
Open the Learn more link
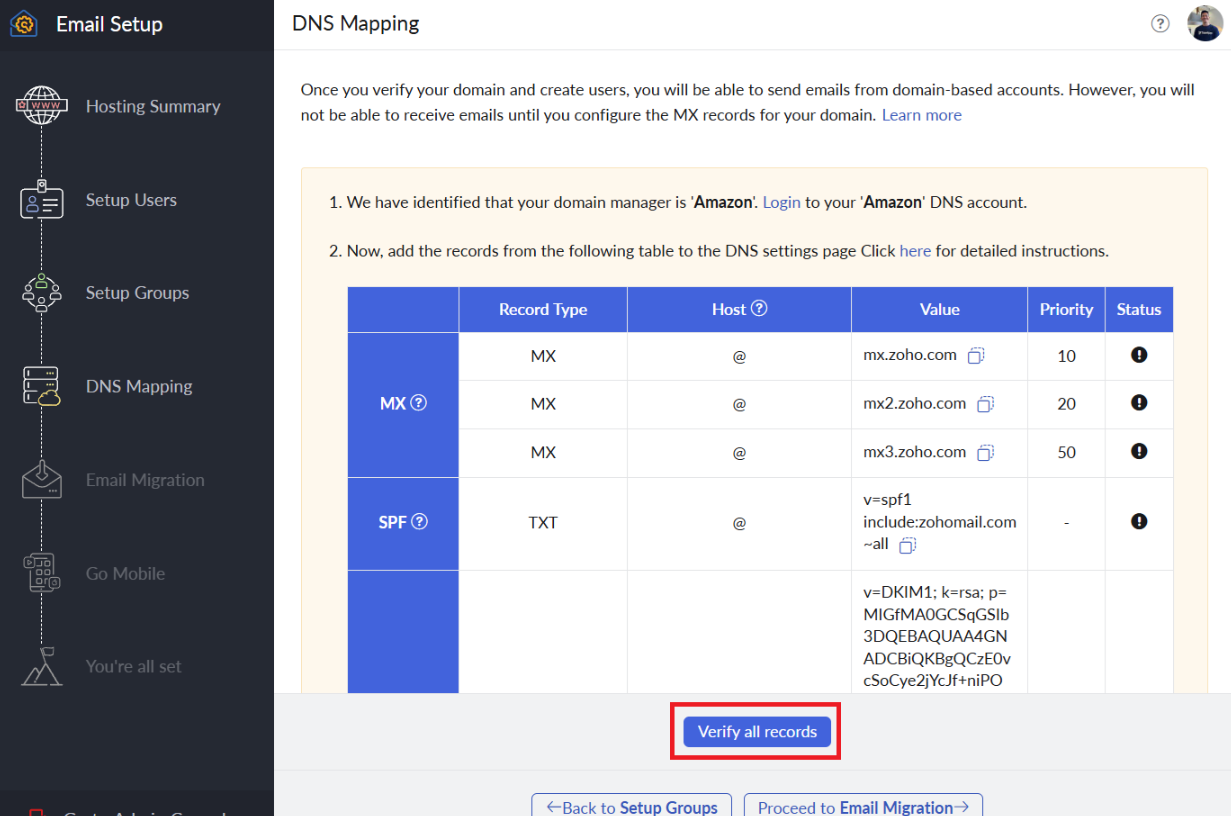(921, 115)
